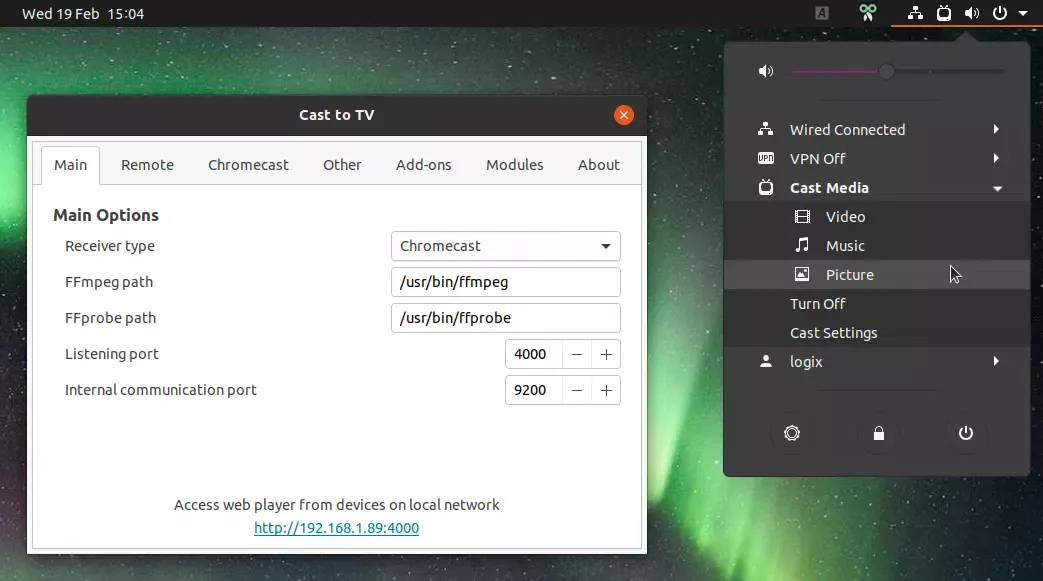Viewport: 1043px width, 581px height.
Task: Open the Receiver type dropdown
Action: click(505, 246)
